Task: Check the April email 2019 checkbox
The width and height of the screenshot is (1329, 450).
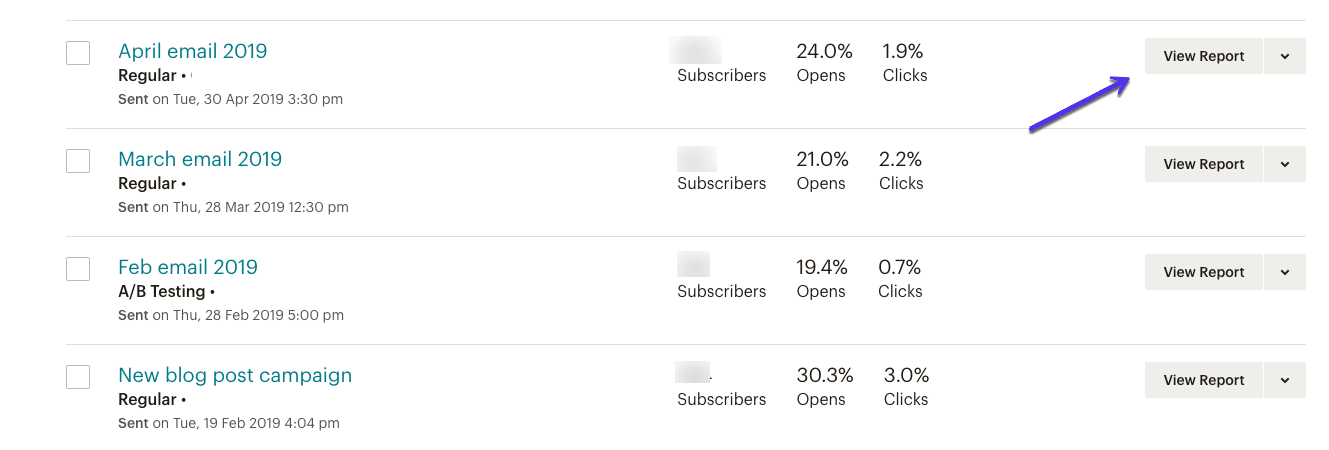Action: (x=78, y=53)
